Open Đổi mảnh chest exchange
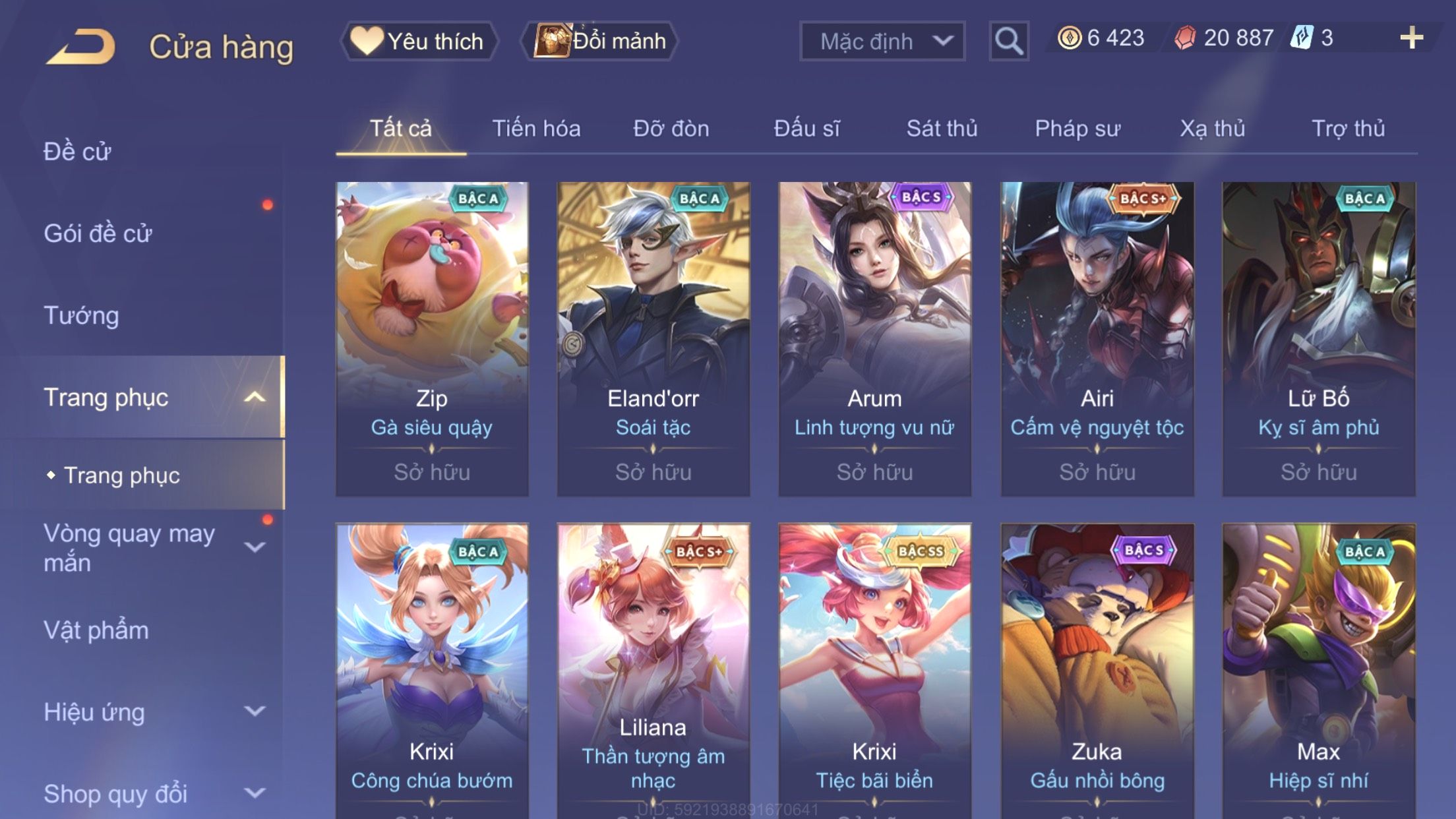Viewport: 1456px width, 819px height. [x=599, y=41]
